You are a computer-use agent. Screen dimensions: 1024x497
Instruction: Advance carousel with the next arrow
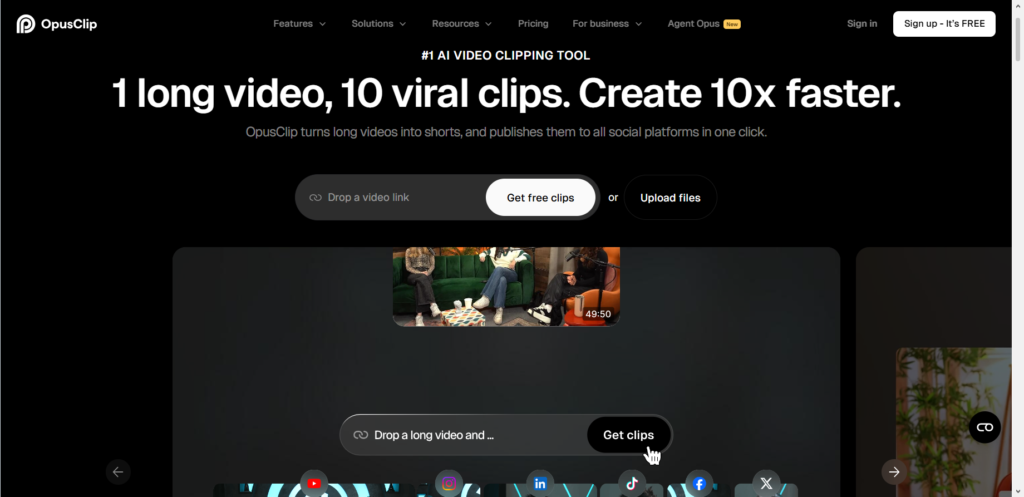(894, 472)
